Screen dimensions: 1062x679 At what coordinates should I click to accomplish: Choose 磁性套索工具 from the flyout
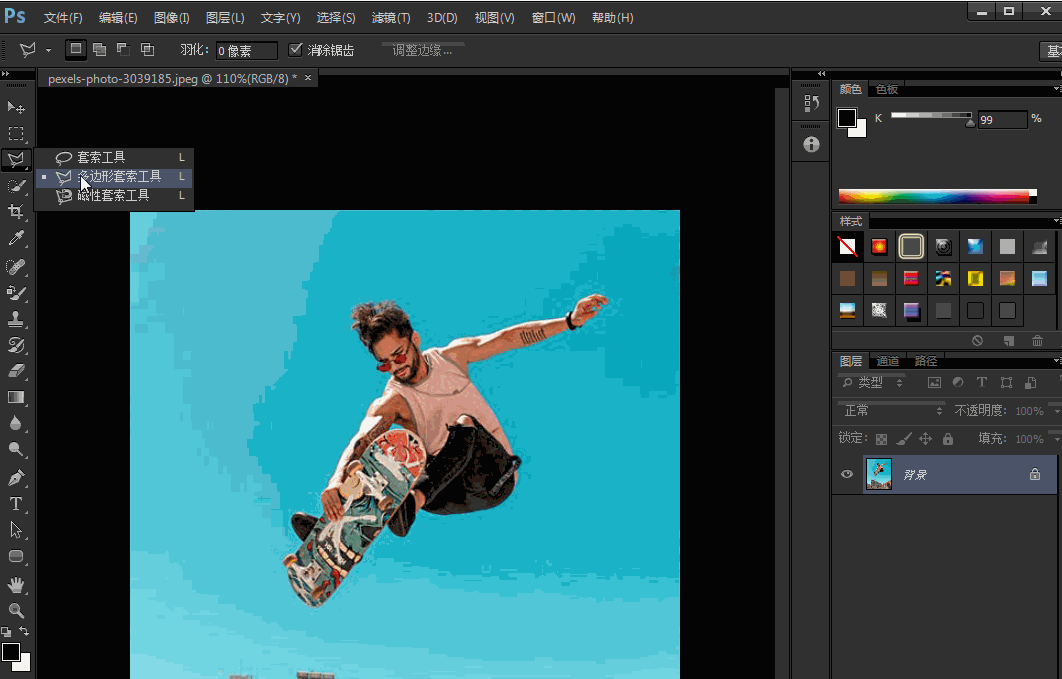pos(113,196)
